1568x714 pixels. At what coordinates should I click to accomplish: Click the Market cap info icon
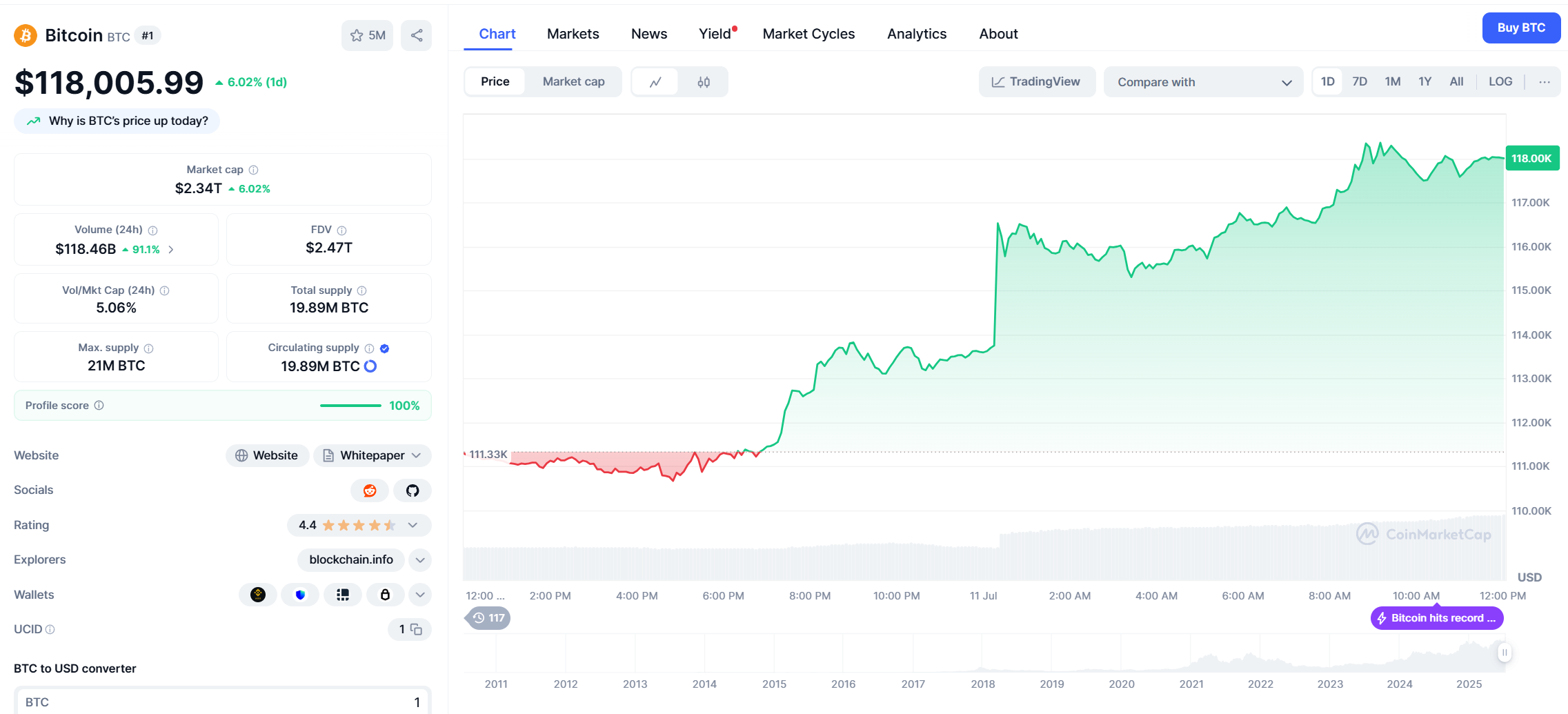253,170
